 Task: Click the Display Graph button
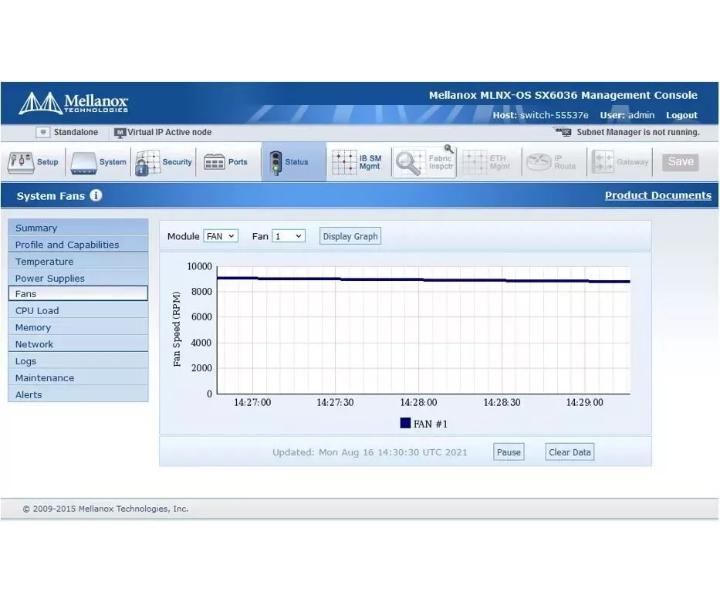350,236
